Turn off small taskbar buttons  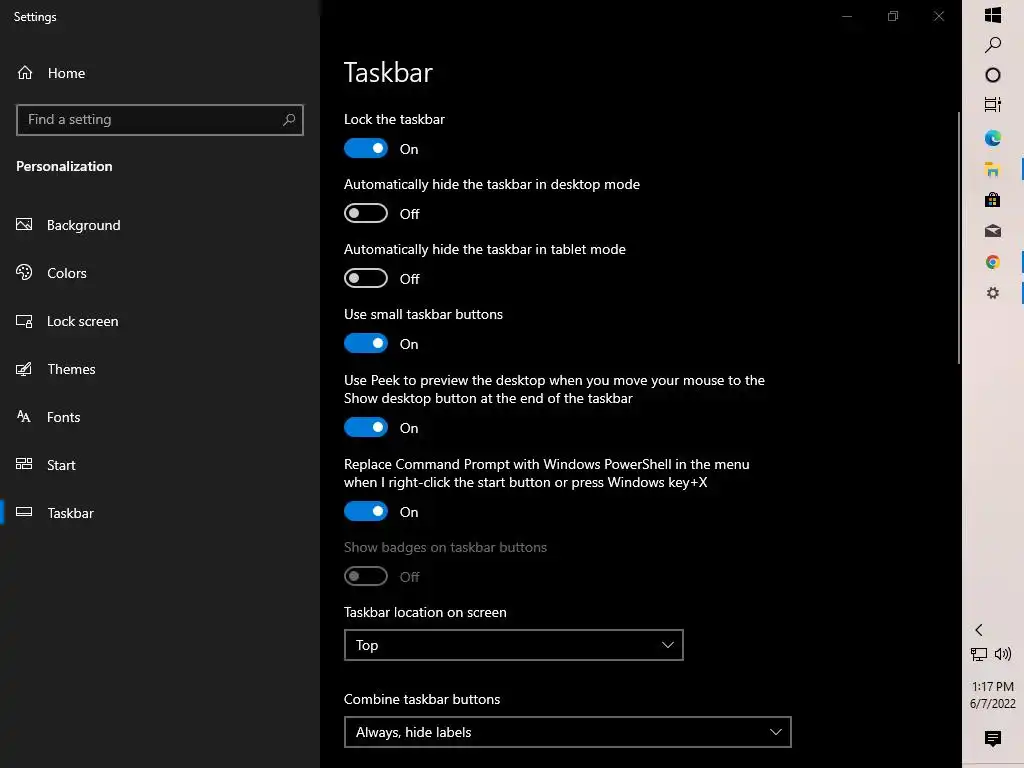[x=366, y=344]
